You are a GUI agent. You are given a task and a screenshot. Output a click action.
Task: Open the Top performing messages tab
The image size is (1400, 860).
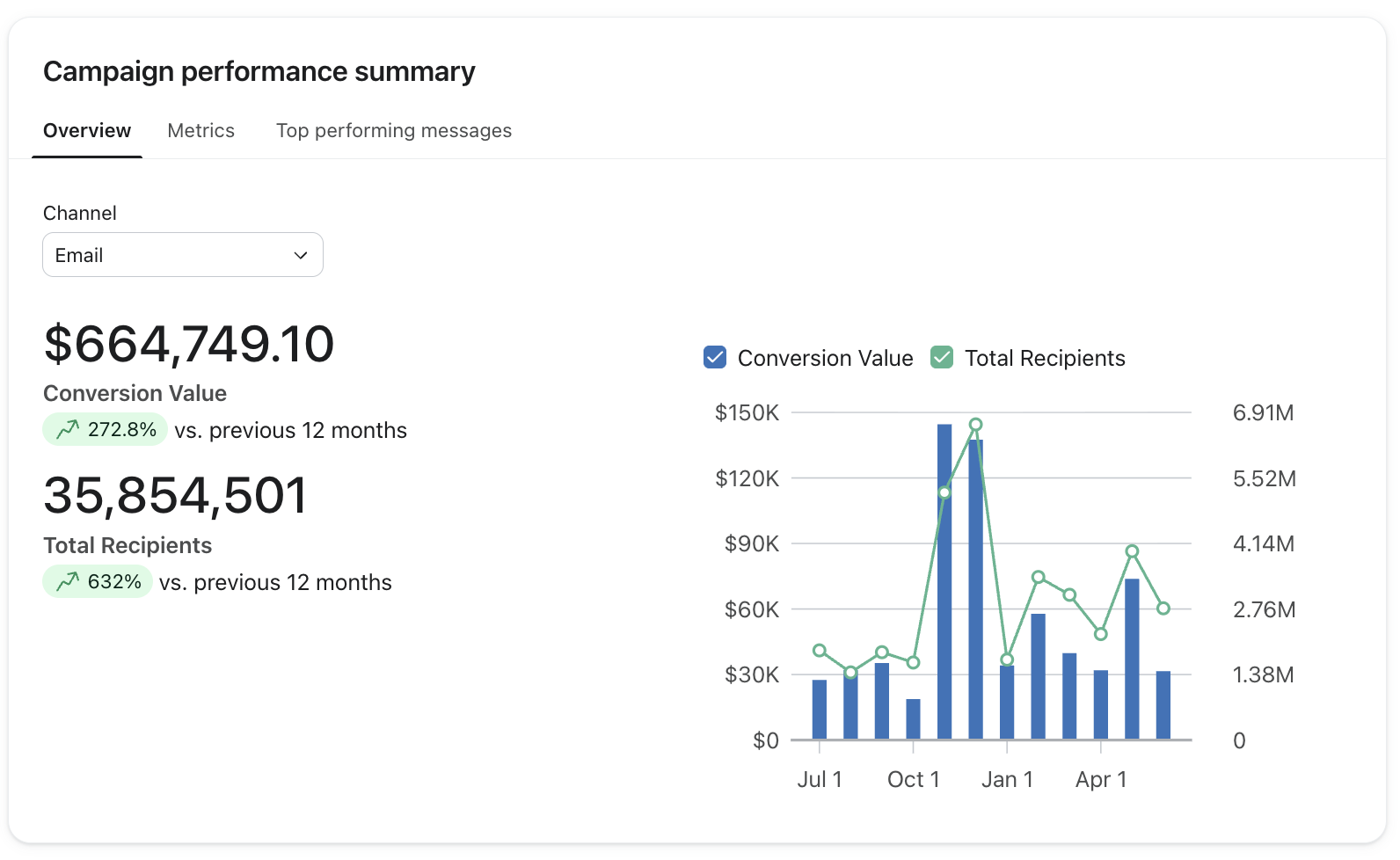(x=394, y=131)
